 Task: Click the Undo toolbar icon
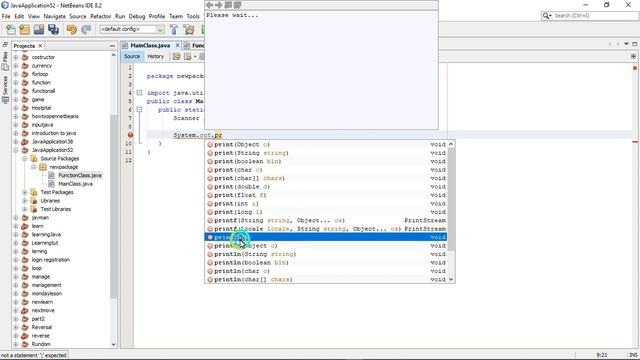coord(71,29)
